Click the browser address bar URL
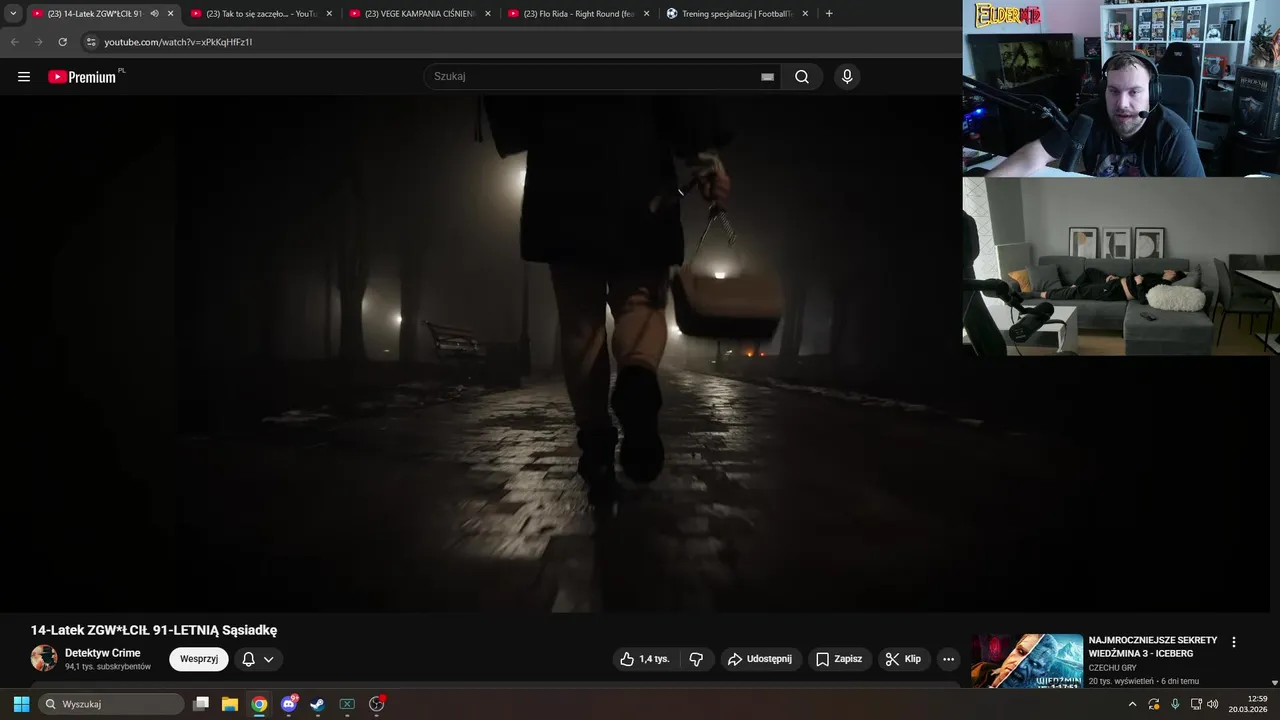 click(x=178, y=42)
